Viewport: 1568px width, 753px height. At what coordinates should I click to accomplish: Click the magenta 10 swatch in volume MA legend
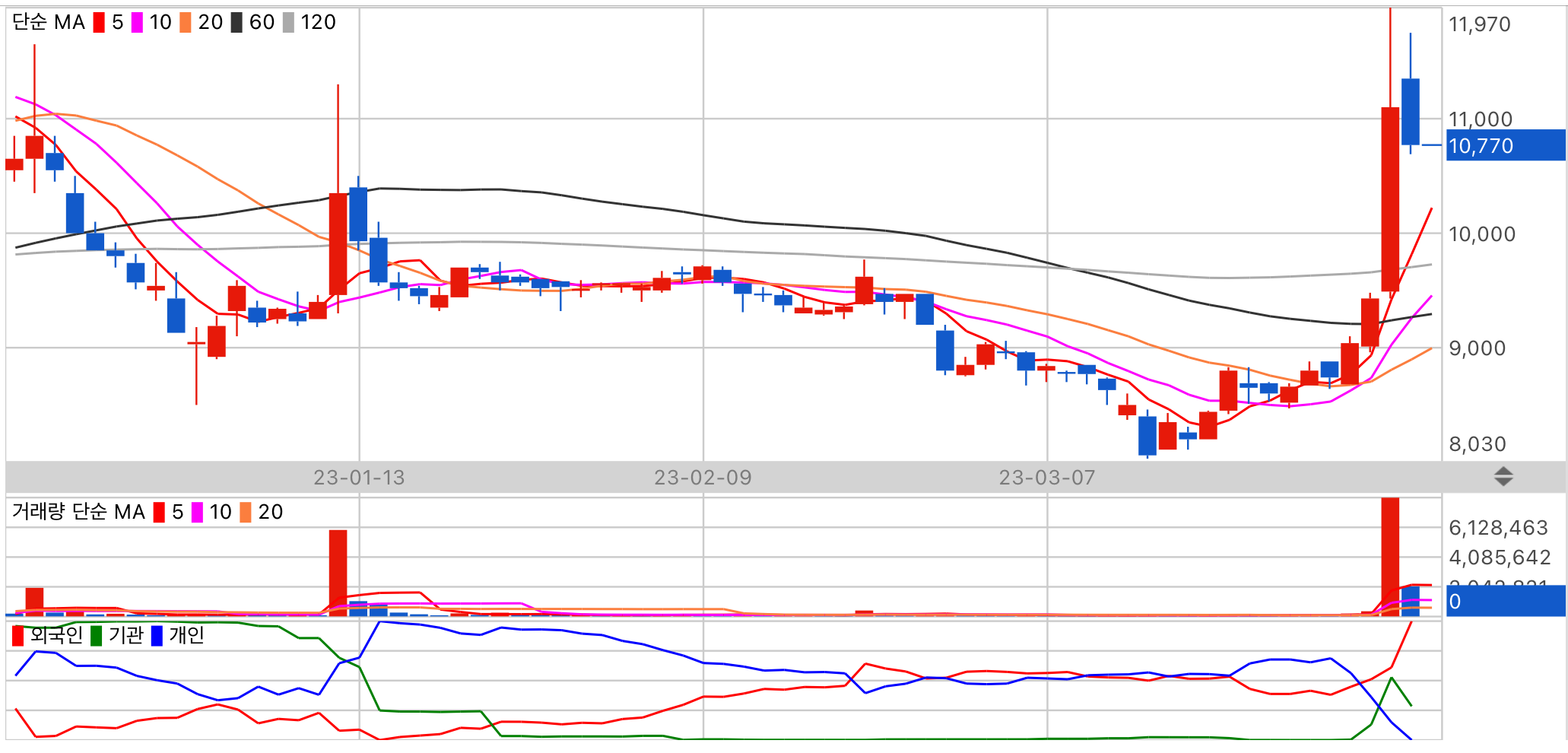point(197,513)
